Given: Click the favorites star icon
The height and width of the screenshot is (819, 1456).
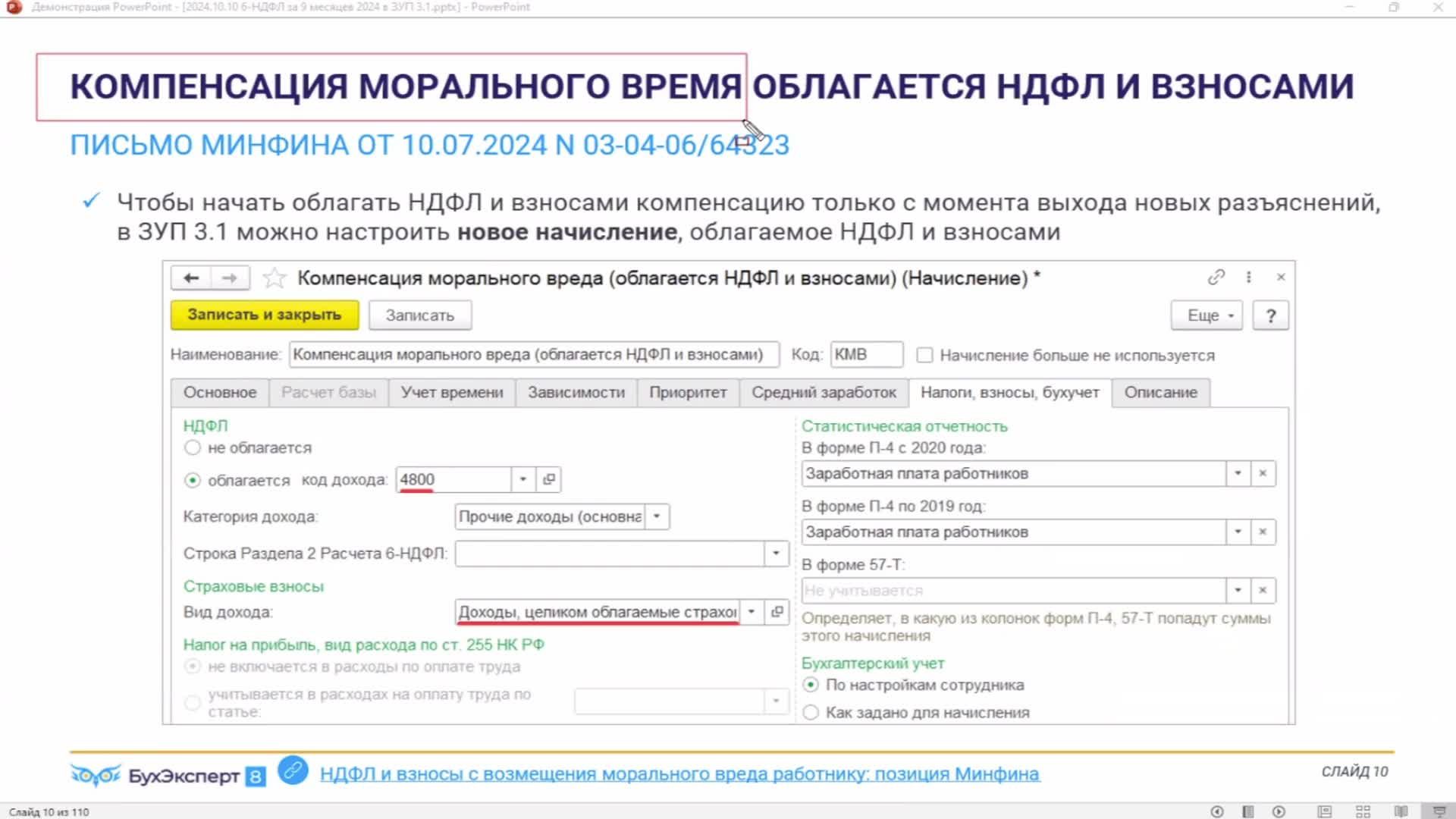Looking at the screenshot, I should point(274,278).
